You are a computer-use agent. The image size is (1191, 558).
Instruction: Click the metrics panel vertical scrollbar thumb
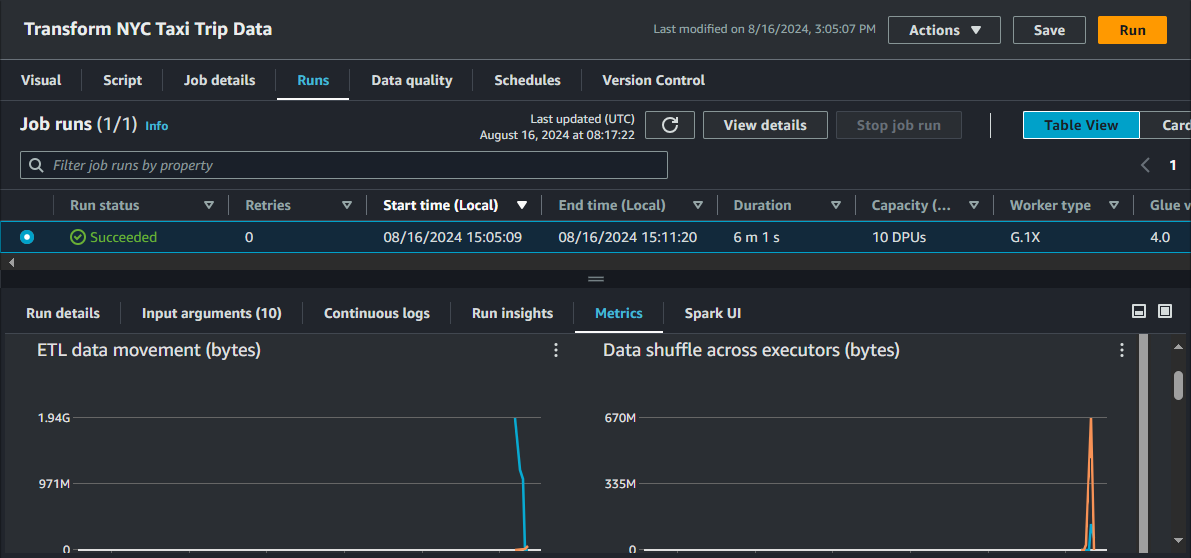(x=1178, y=385)
